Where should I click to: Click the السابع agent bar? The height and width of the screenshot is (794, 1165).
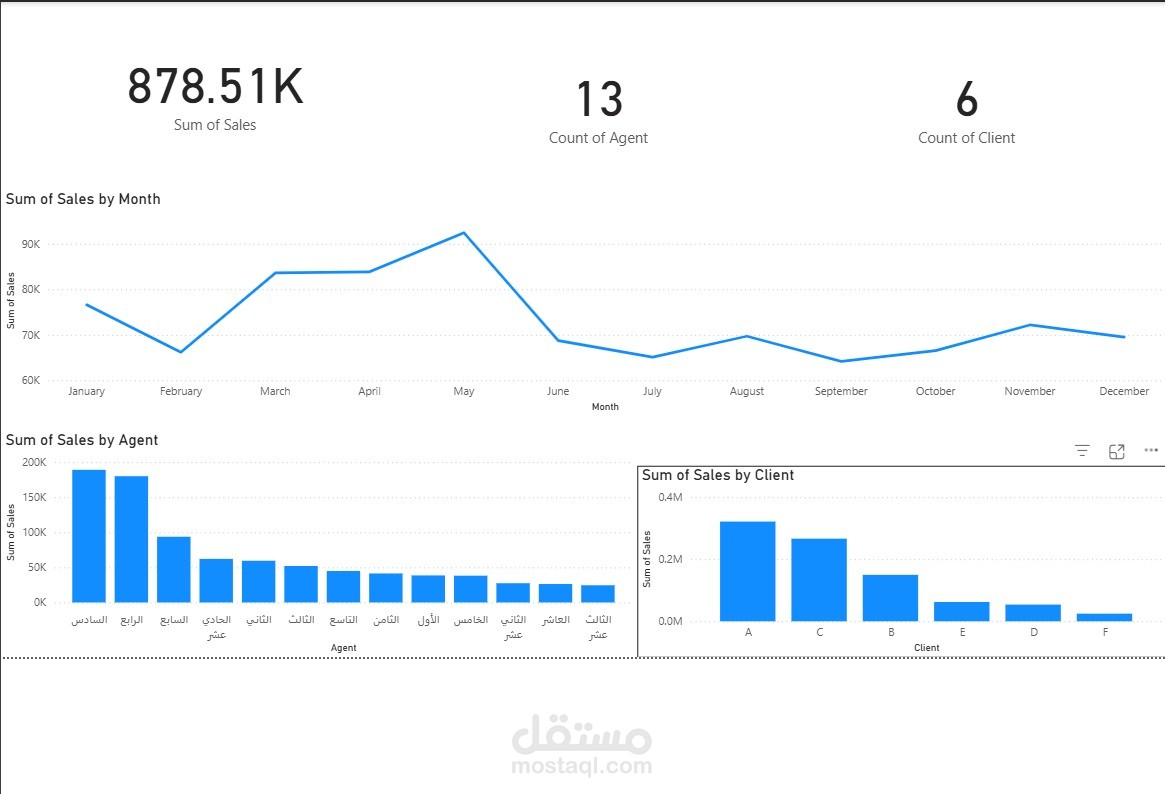(174, 570)
